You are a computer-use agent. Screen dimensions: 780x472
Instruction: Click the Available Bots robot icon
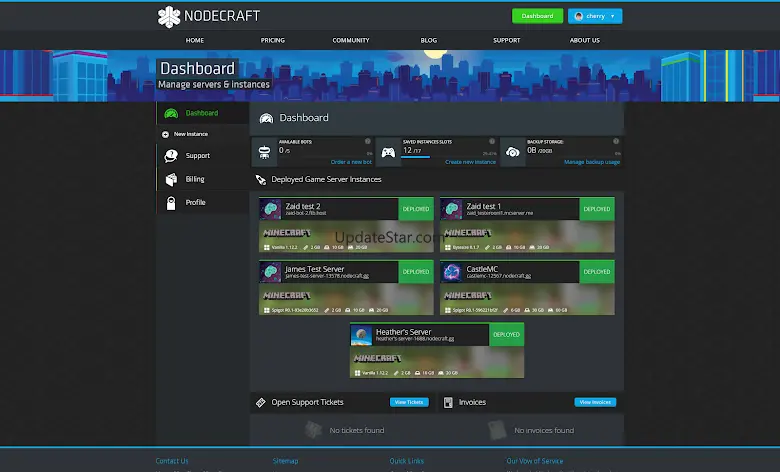click(264, 152)
